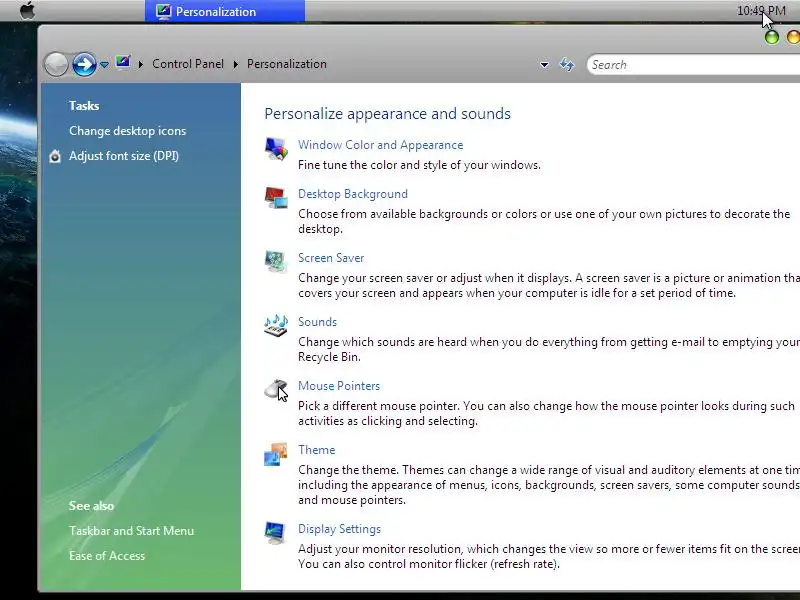
Task: Click the Refresh button beside the address bar
Action: coord(567,64)
